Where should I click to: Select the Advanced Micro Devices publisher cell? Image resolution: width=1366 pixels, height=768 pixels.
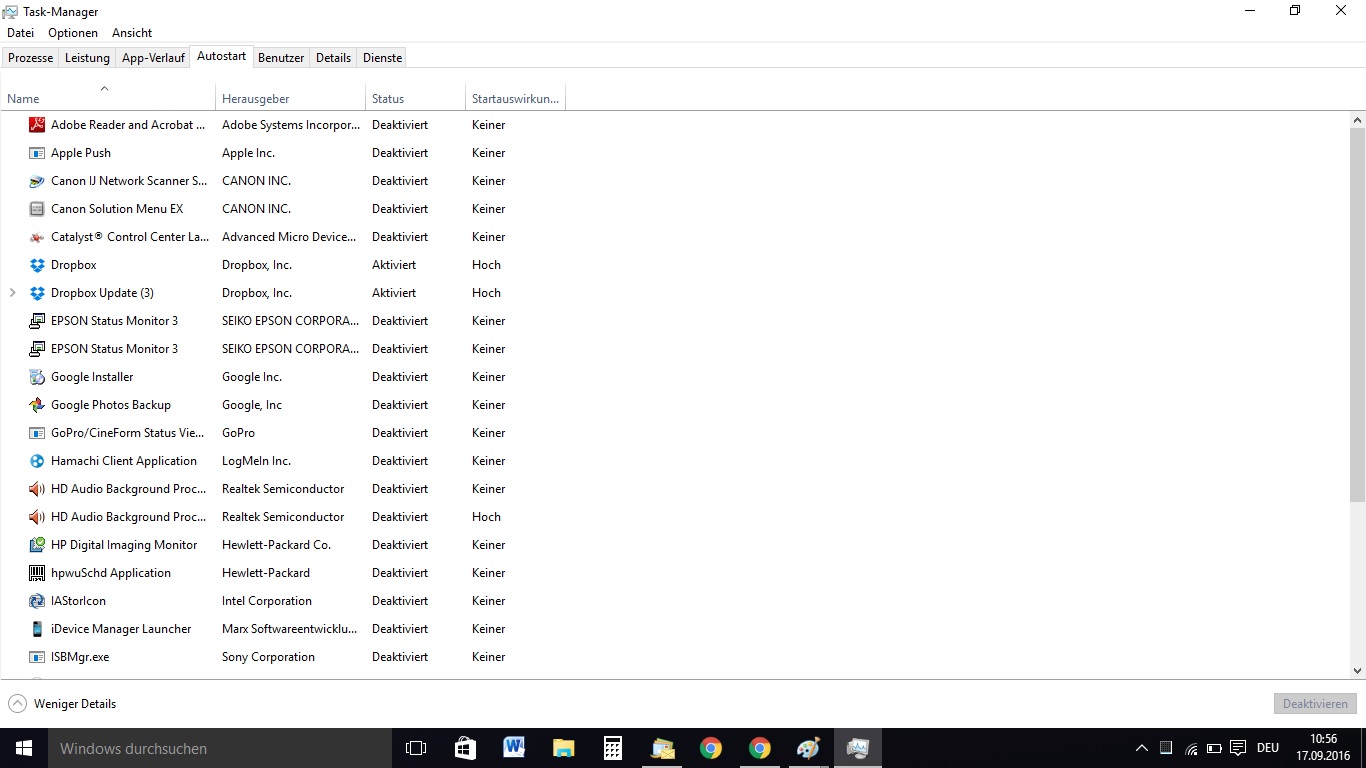(289, 237)
